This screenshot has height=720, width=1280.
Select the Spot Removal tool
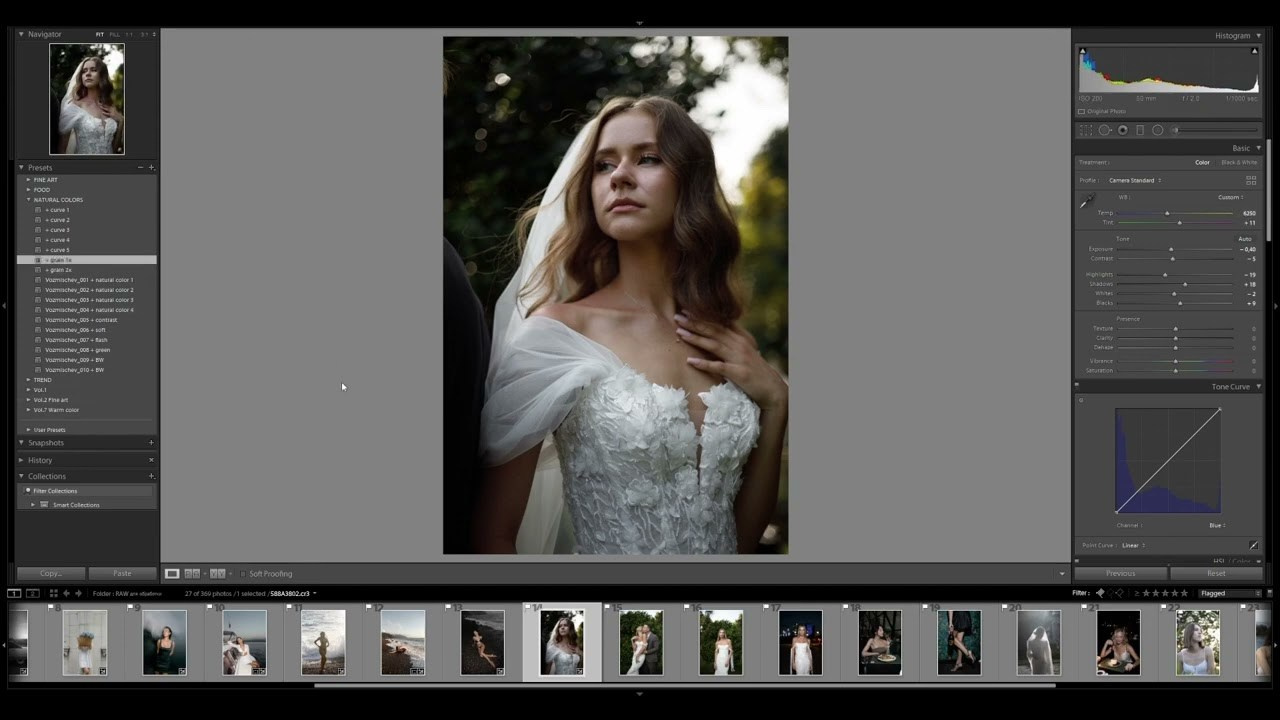point(1105,130)
